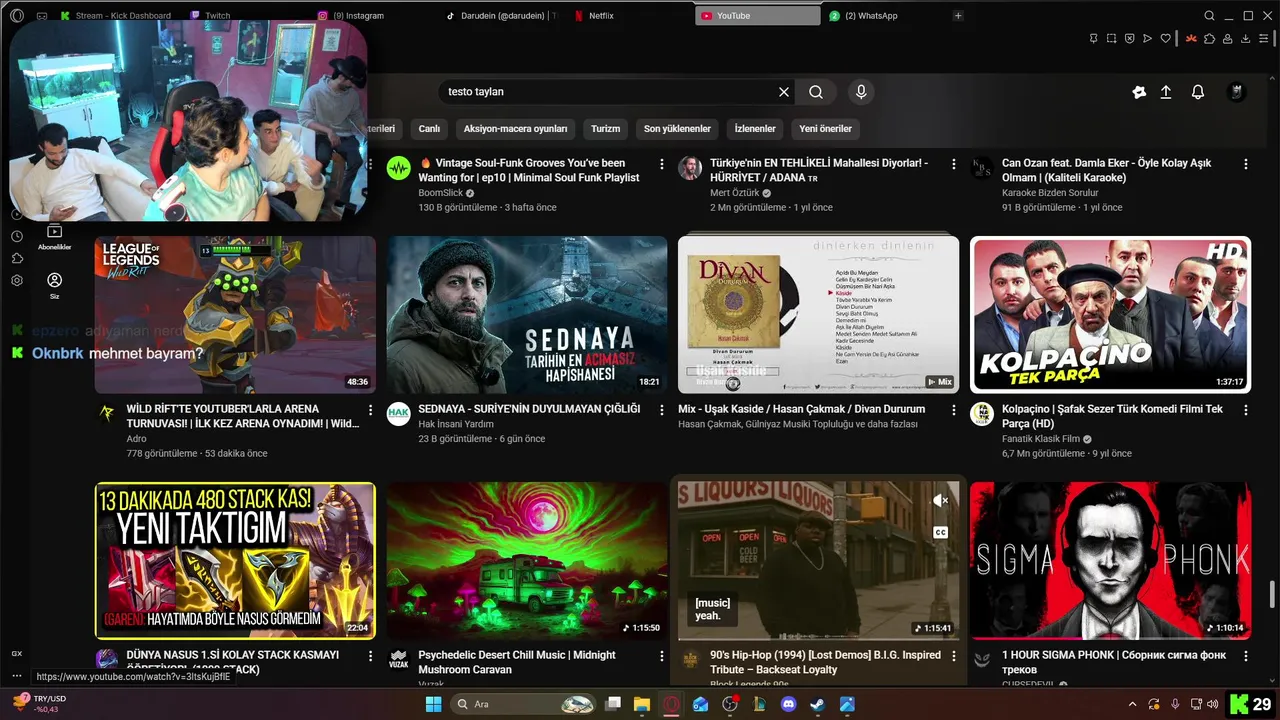Open the YouTube create sparkle icon
Viewport: 1280px width, 720px height.
pyautogui.click(x=1139, y=92)
